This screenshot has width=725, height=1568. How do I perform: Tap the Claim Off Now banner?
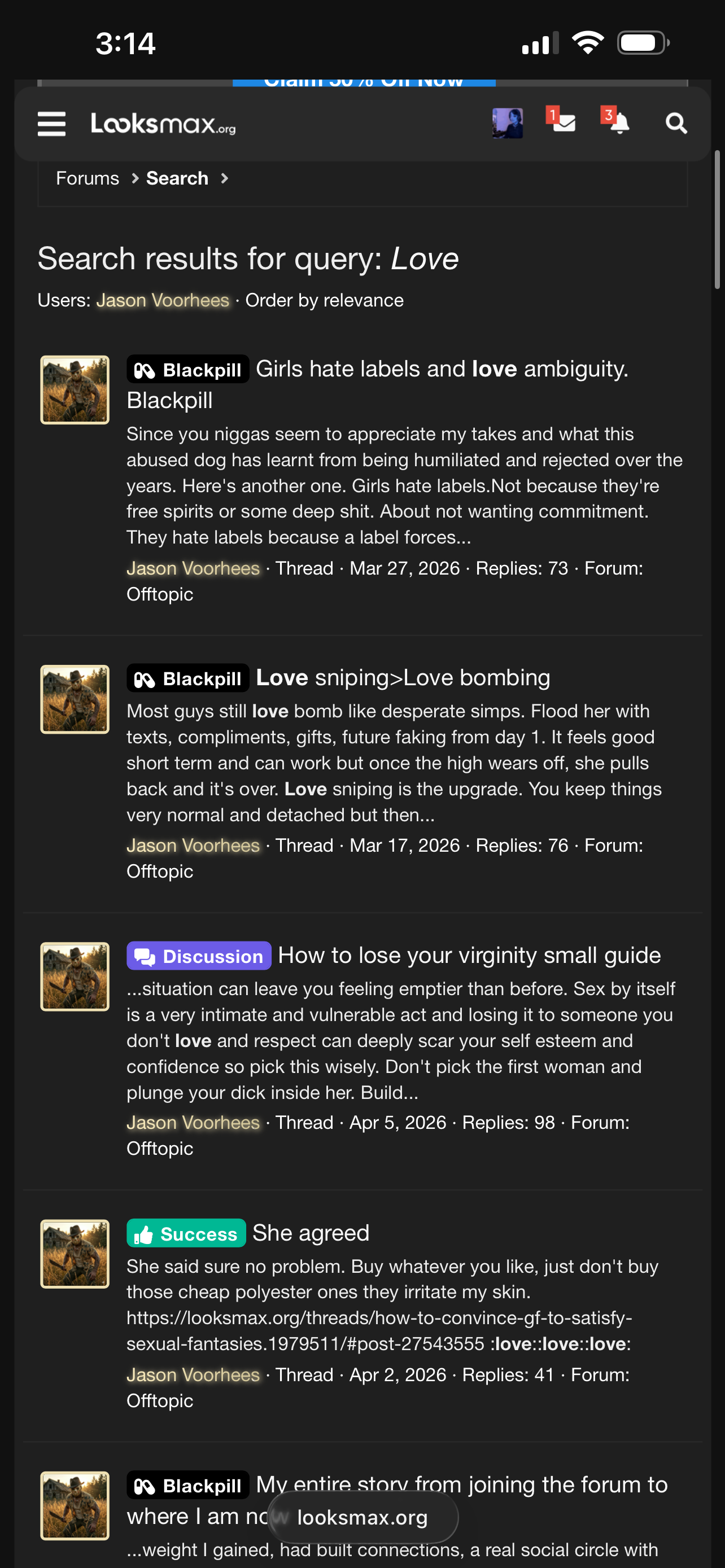click(x=364, y=82)
